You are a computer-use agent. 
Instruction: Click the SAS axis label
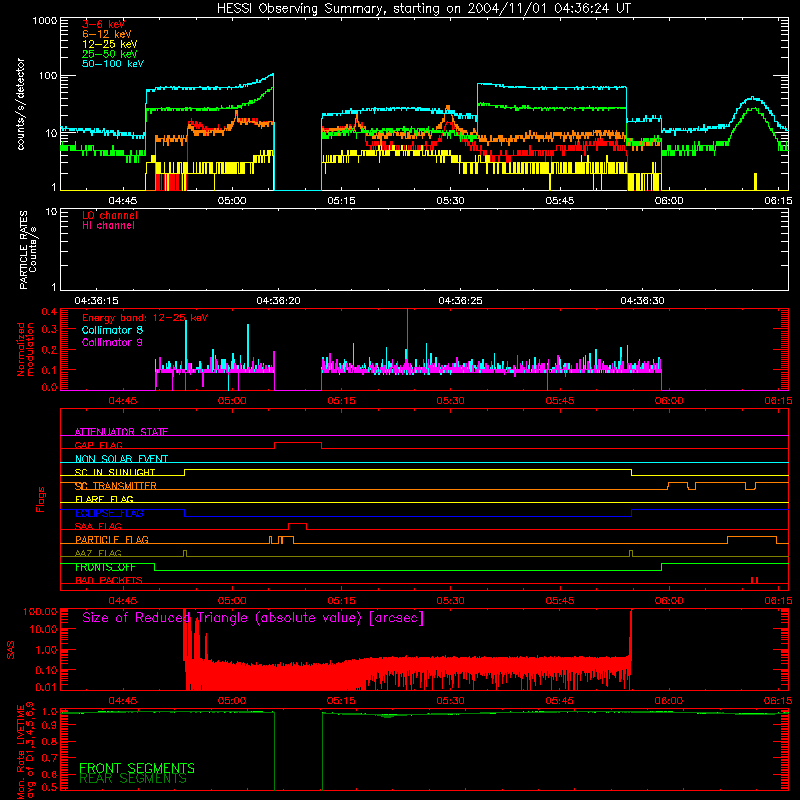11,650
